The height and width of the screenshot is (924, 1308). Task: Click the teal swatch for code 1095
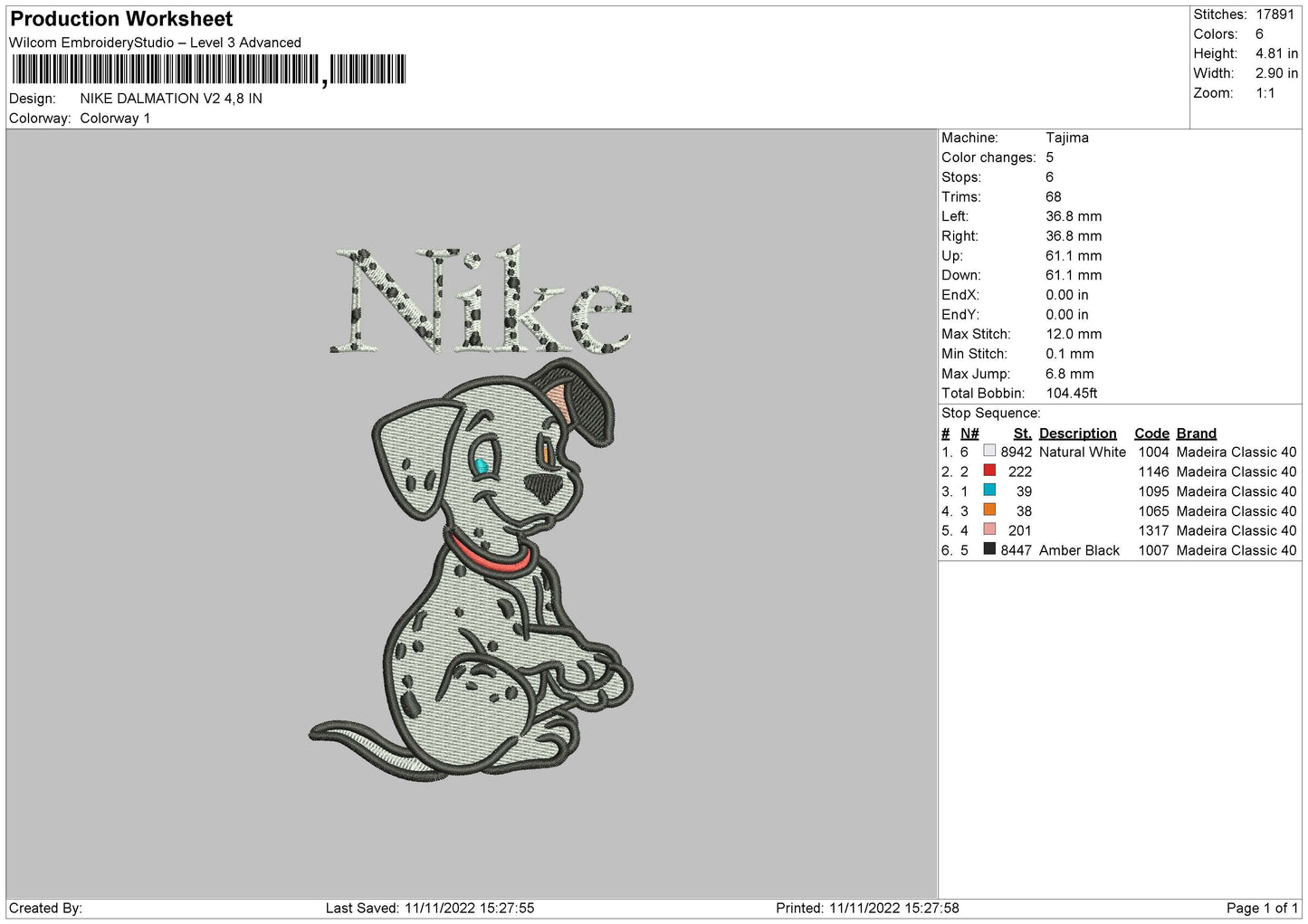989,491
